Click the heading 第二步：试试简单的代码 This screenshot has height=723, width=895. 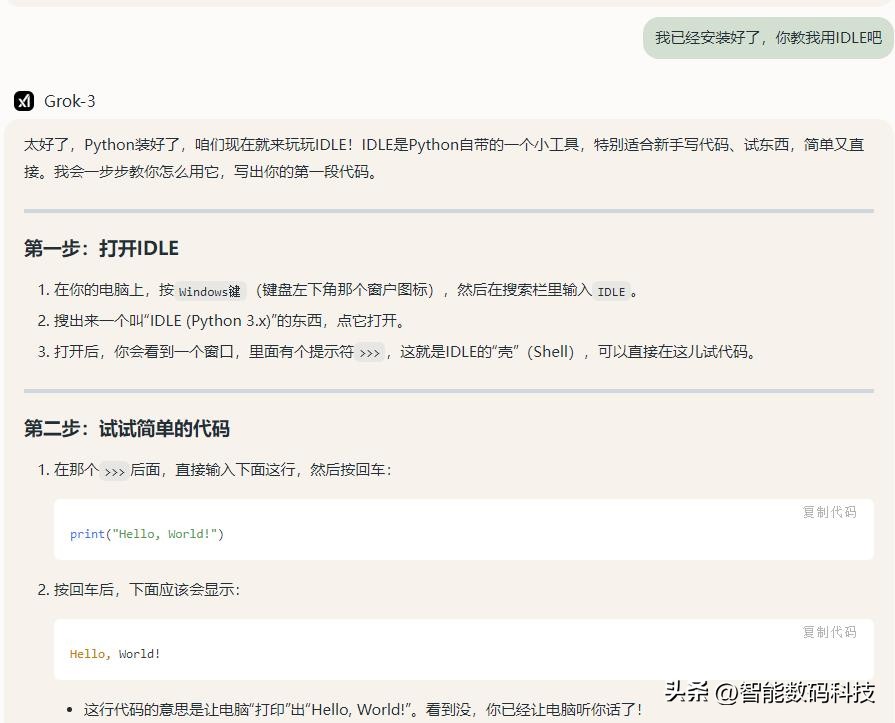(127, 429)
